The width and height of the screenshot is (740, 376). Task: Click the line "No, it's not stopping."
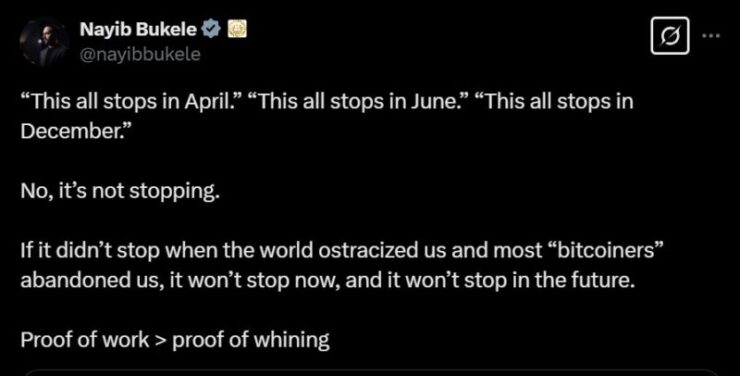tap(120, 192)
